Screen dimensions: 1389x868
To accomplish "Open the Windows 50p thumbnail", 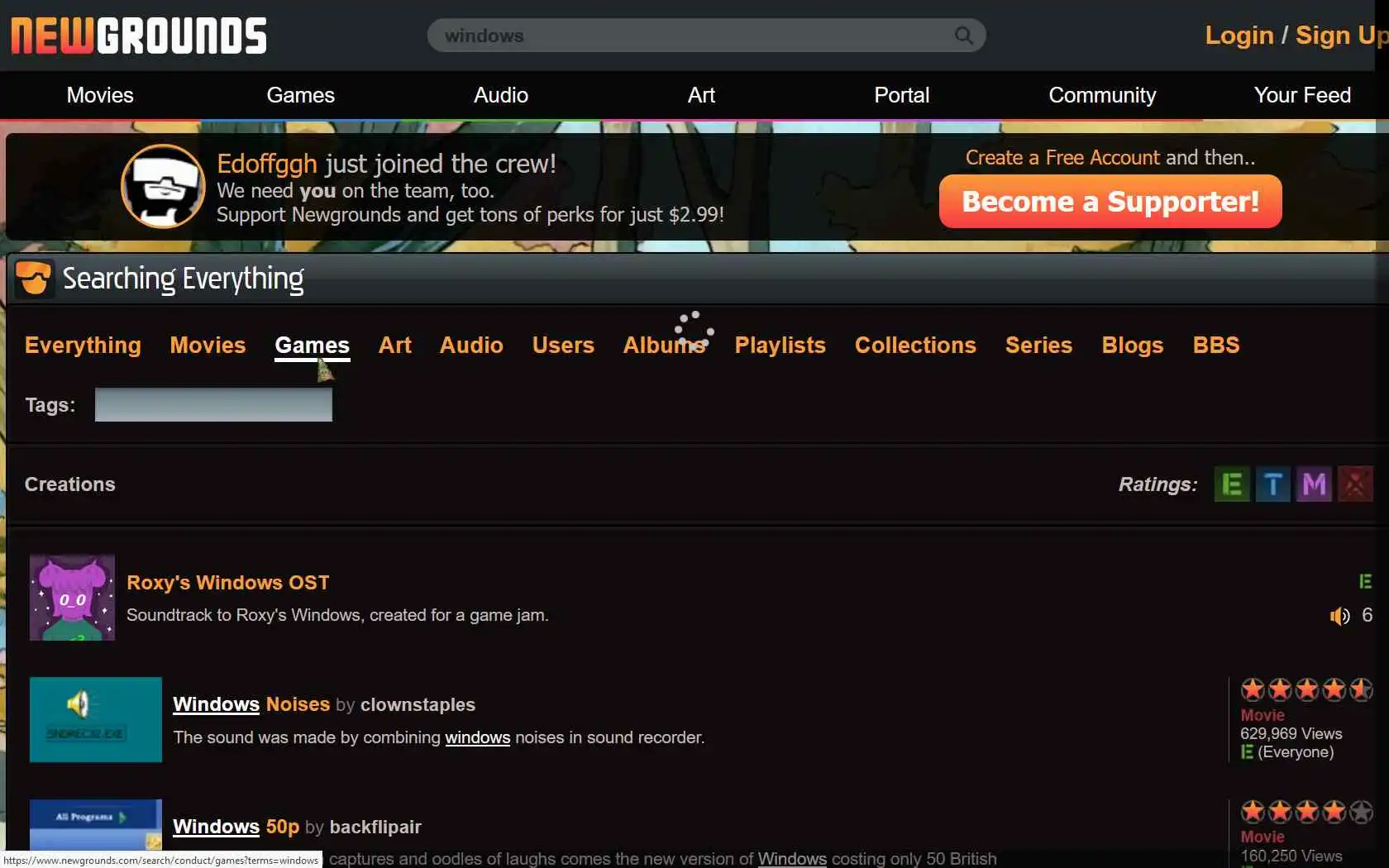I will pyautogui.click(x=96, y=825).
